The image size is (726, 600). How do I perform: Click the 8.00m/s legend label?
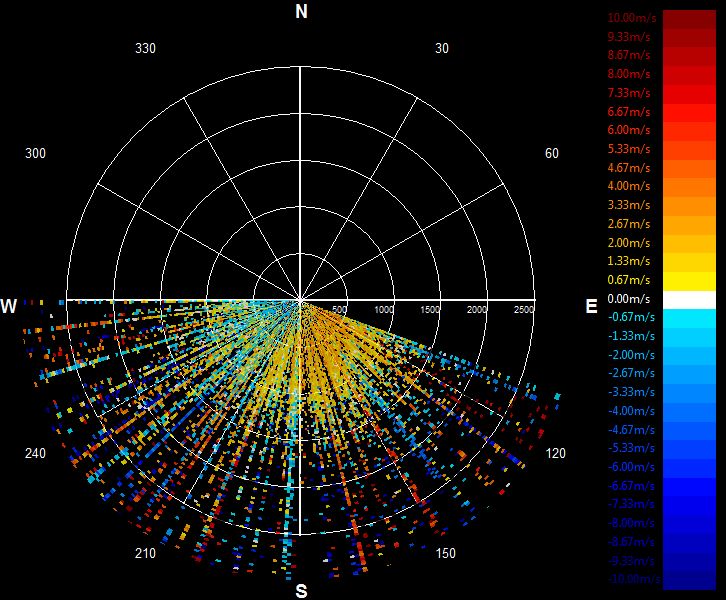(629, 74)
